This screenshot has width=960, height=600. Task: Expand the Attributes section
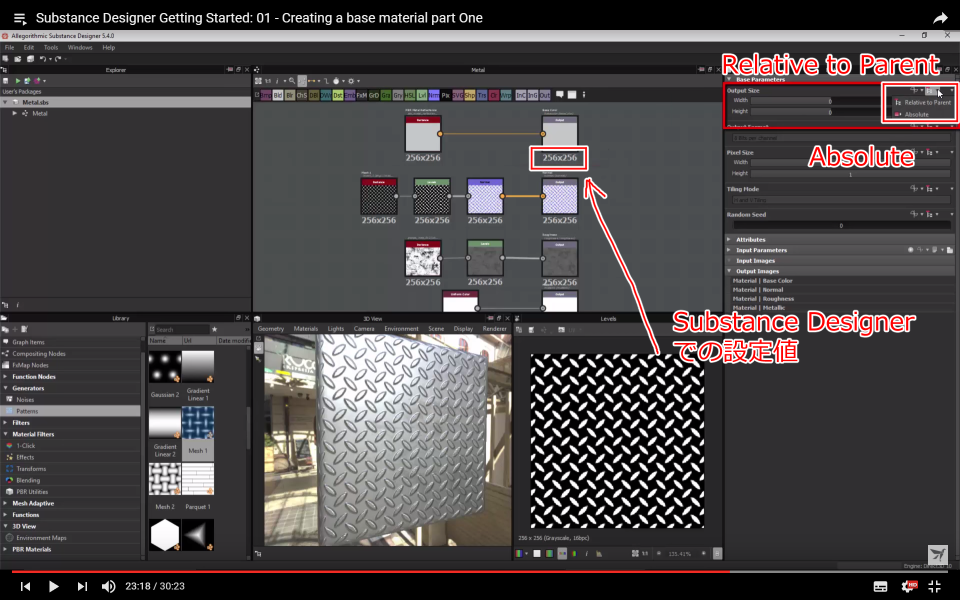[x=729, y=239]
